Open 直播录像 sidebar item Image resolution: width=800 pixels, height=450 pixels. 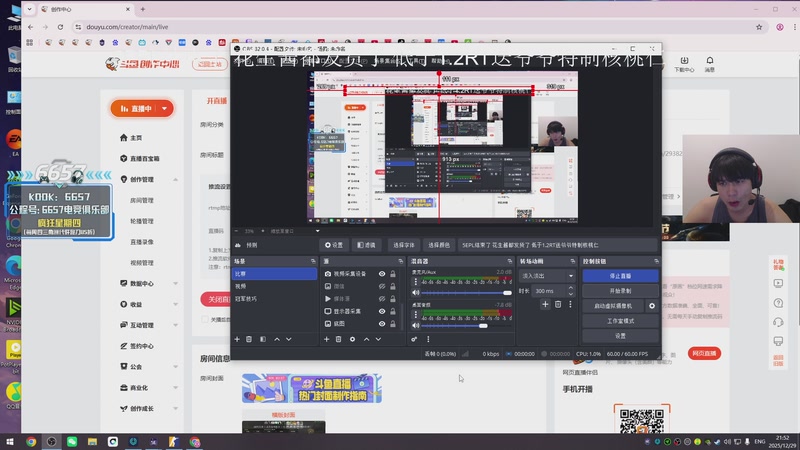point(142,242)
